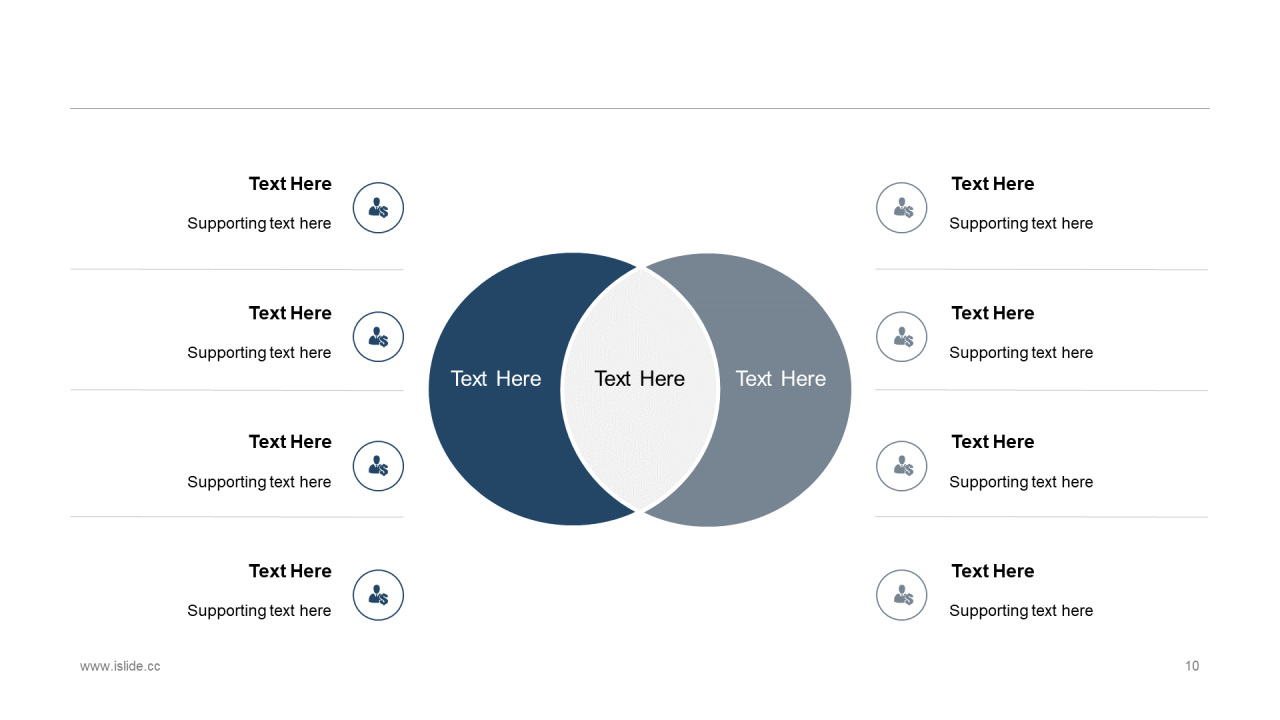The image size is (1280, 720).
Task: Select the dark blue left Venn circle text
Action: point(496,379)
